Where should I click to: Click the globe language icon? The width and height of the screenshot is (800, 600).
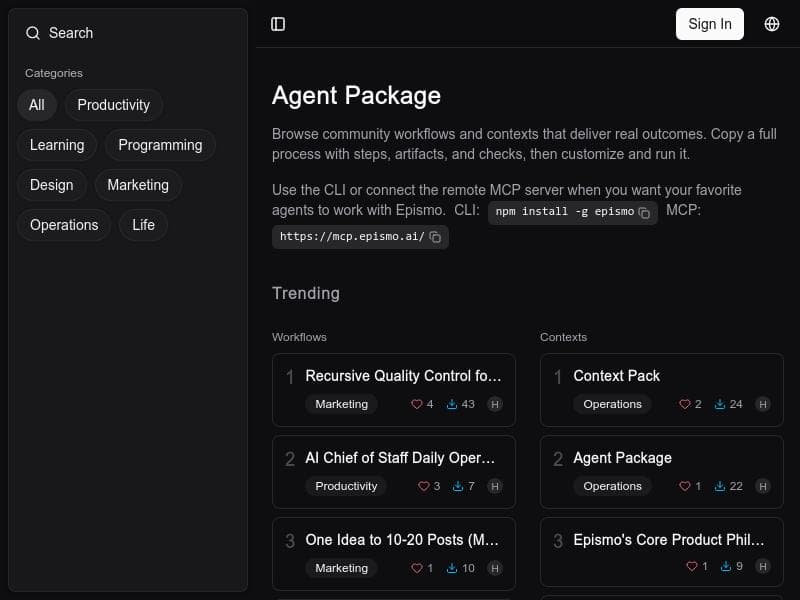tap(772, 23)
